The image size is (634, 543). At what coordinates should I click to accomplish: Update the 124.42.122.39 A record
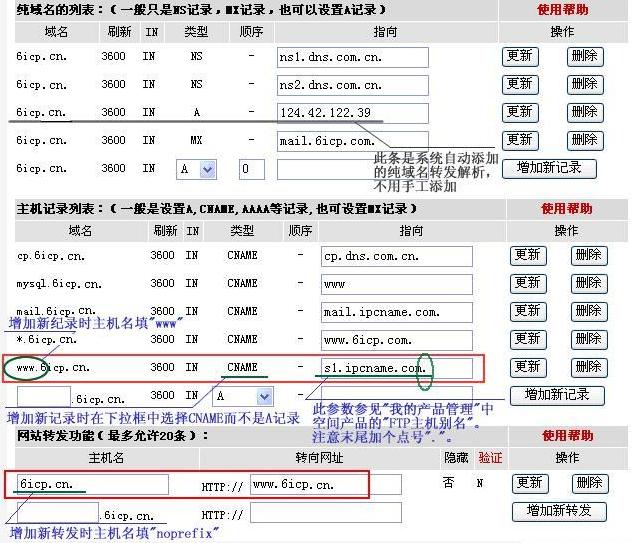click(520, 112)
